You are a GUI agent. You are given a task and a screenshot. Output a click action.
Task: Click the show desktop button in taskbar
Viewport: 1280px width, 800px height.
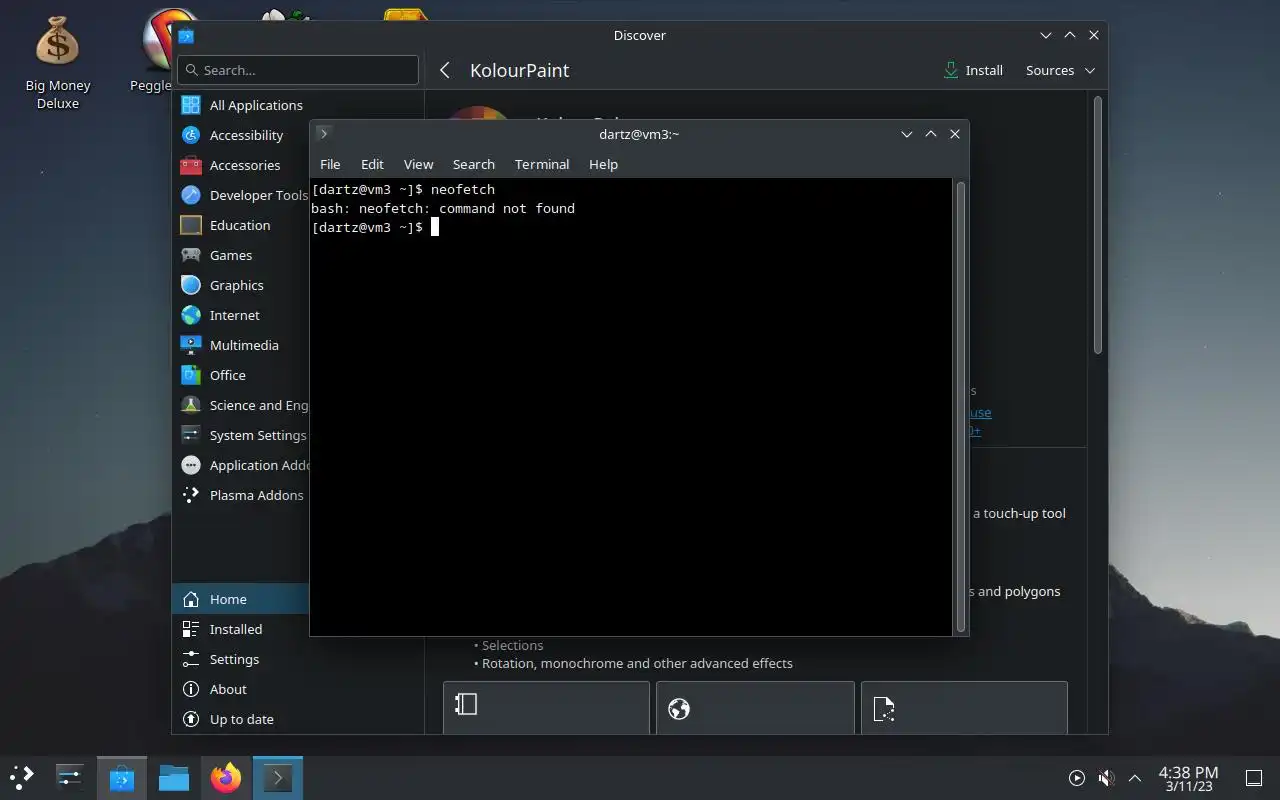coord(1253,778)
